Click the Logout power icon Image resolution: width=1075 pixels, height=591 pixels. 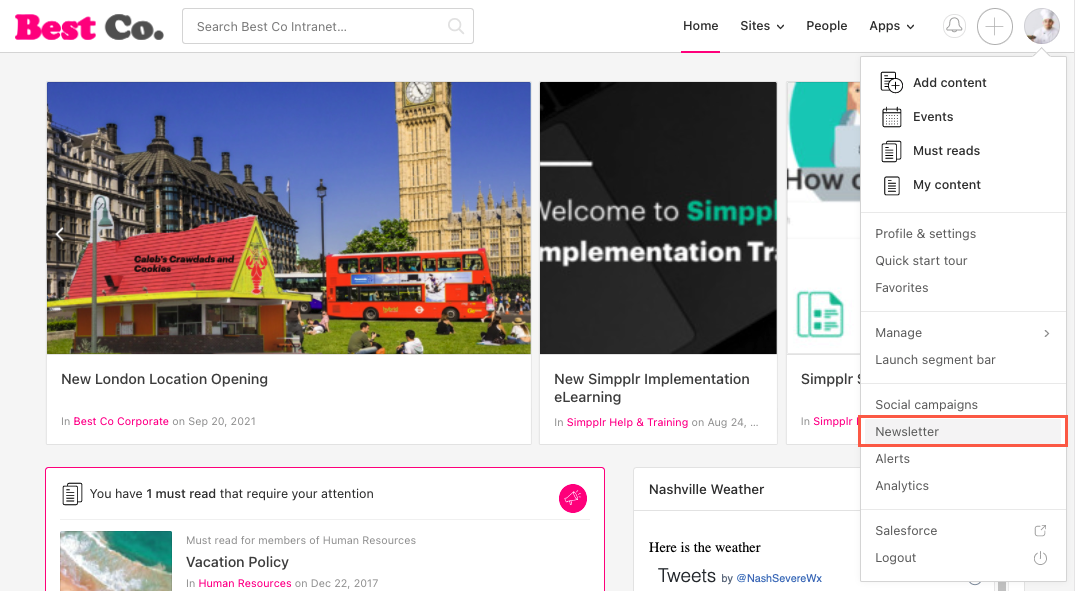(x=1040, y=557)
